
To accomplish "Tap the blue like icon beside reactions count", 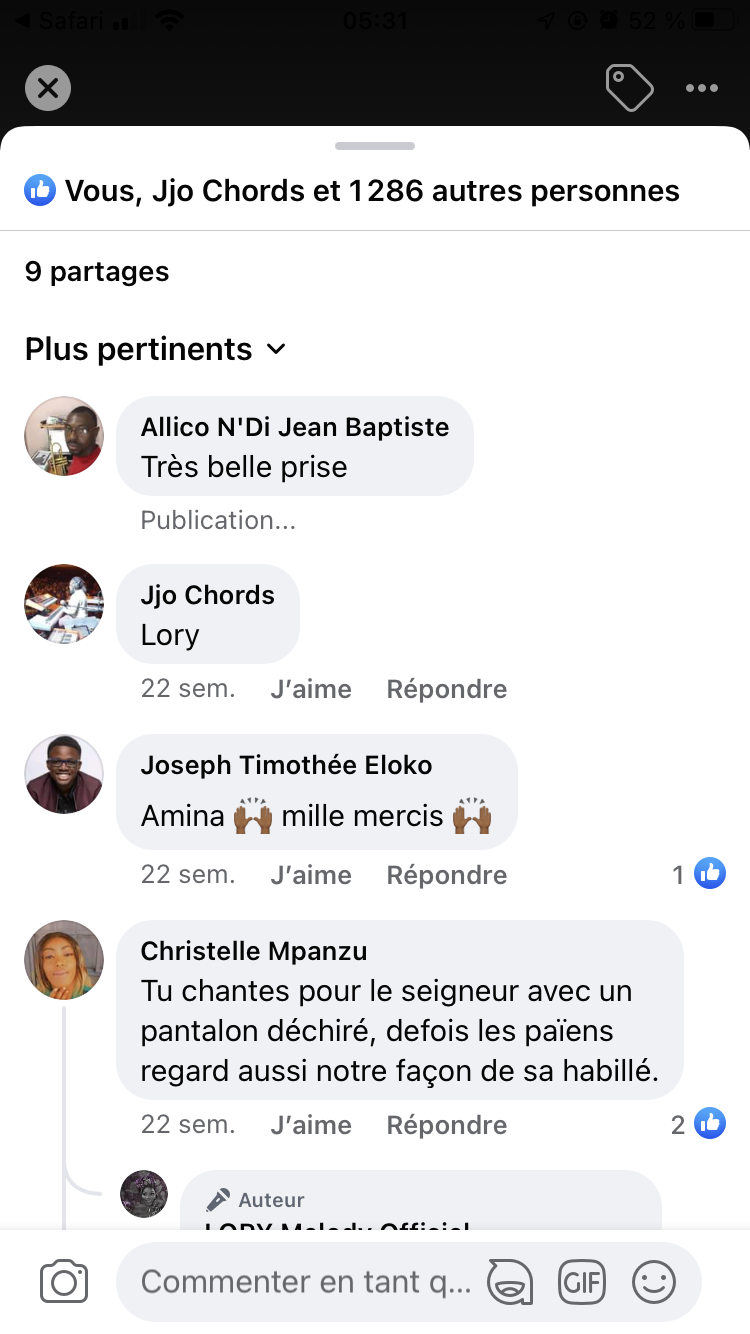I will pos(40,190).
